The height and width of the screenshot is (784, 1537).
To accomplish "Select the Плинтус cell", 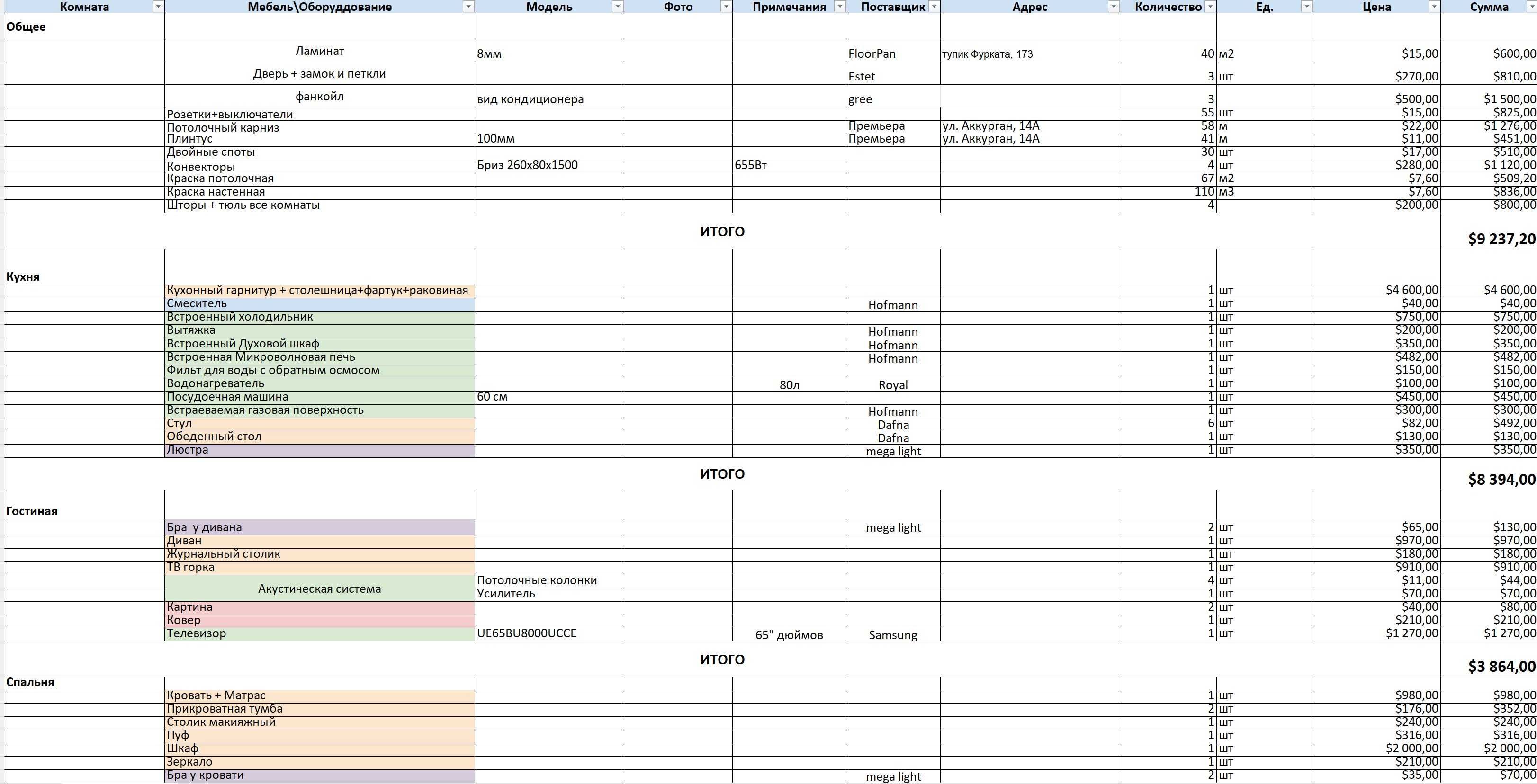I will click(x=320, y=140).
